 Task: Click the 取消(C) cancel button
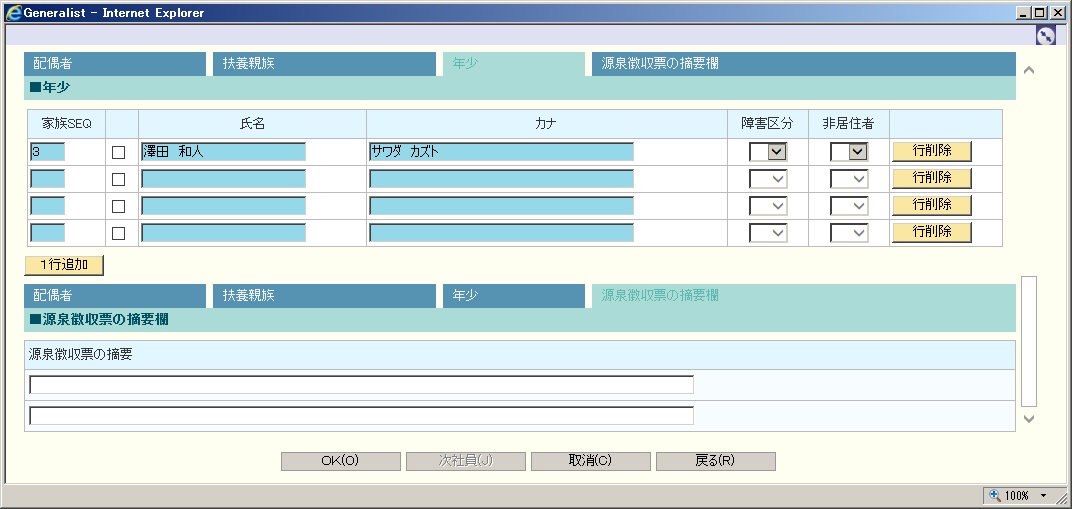point(590,461)
